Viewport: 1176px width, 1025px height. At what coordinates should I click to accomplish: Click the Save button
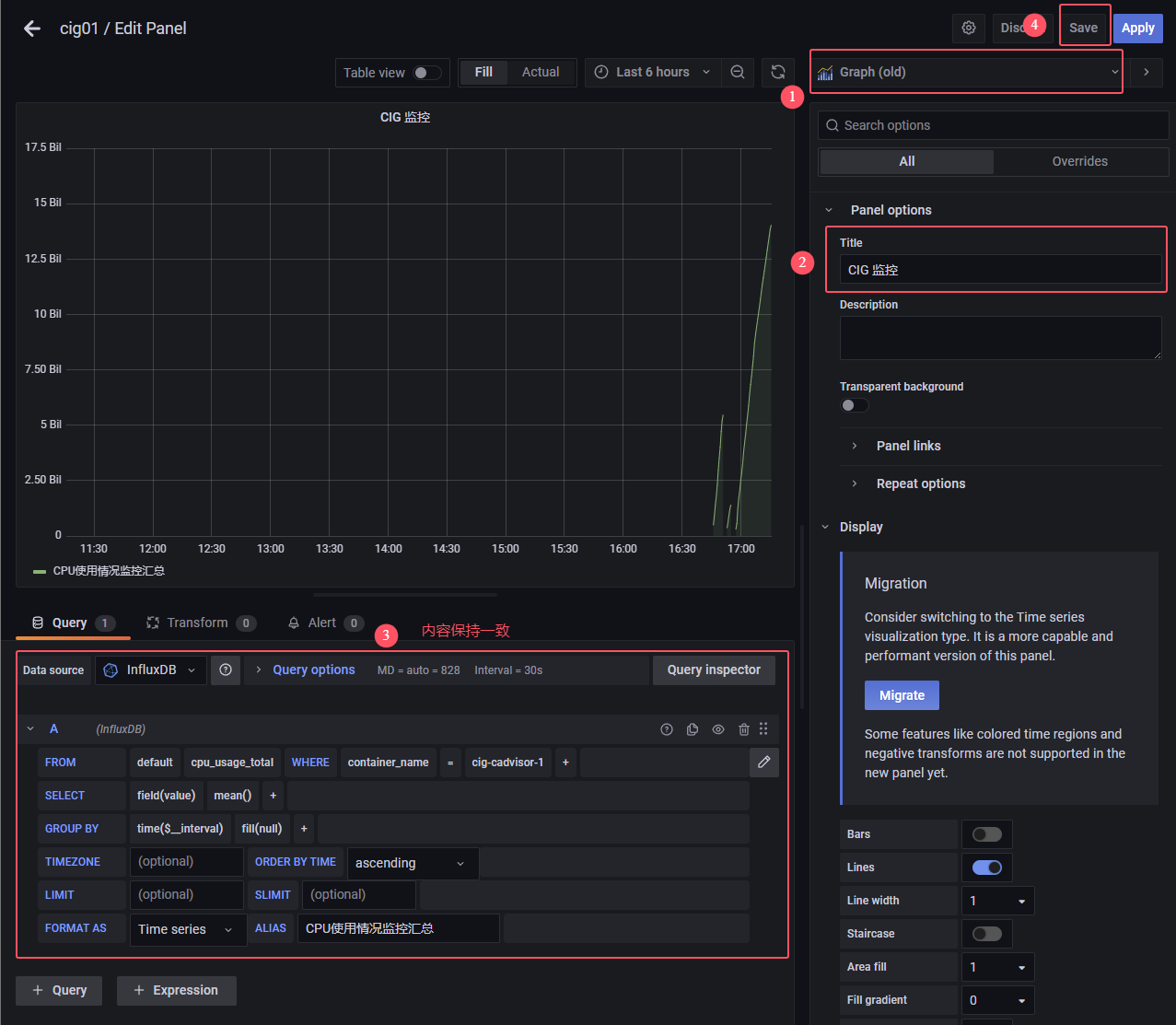(1083, 28)
